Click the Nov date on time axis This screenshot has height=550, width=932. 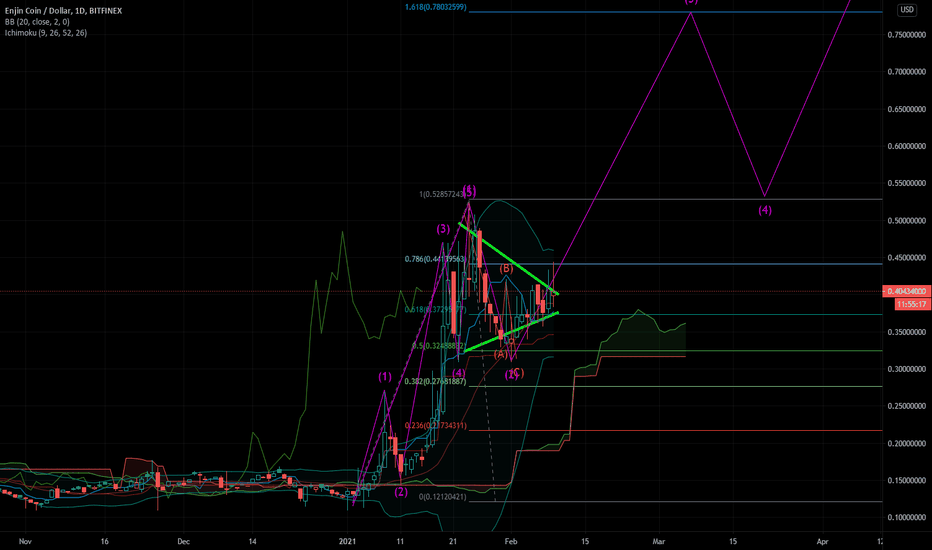click(25, 541)
